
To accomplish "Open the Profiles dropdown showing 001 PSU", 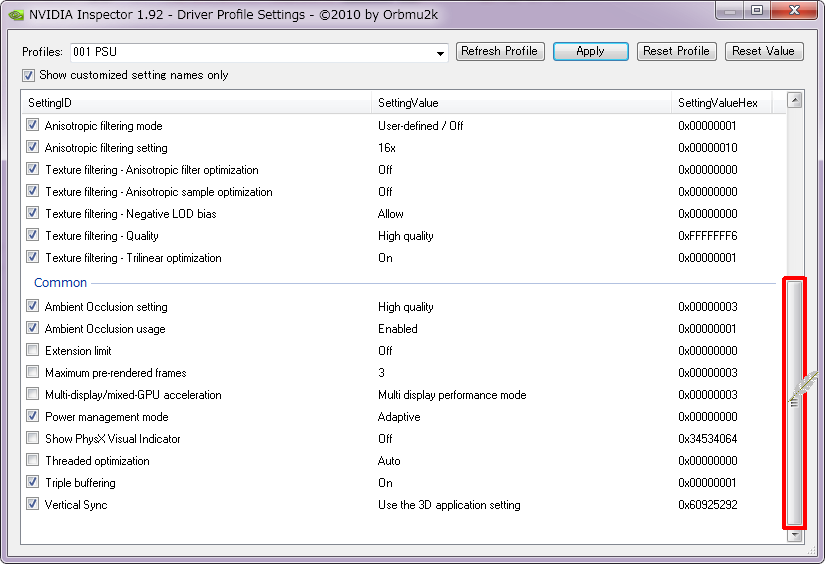I will click(259, 52).
